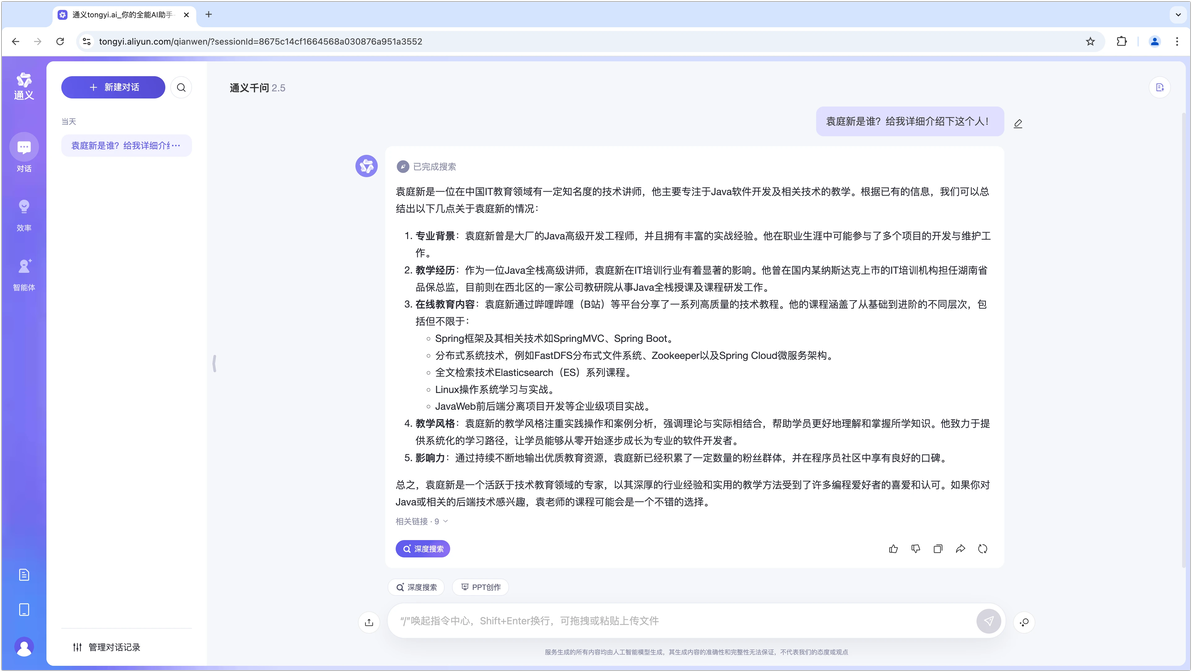The image size is (1192, 672).
Task: Click the 通义千问 2.5 model title
Action: pyautogui.click(x=258, y=88)
